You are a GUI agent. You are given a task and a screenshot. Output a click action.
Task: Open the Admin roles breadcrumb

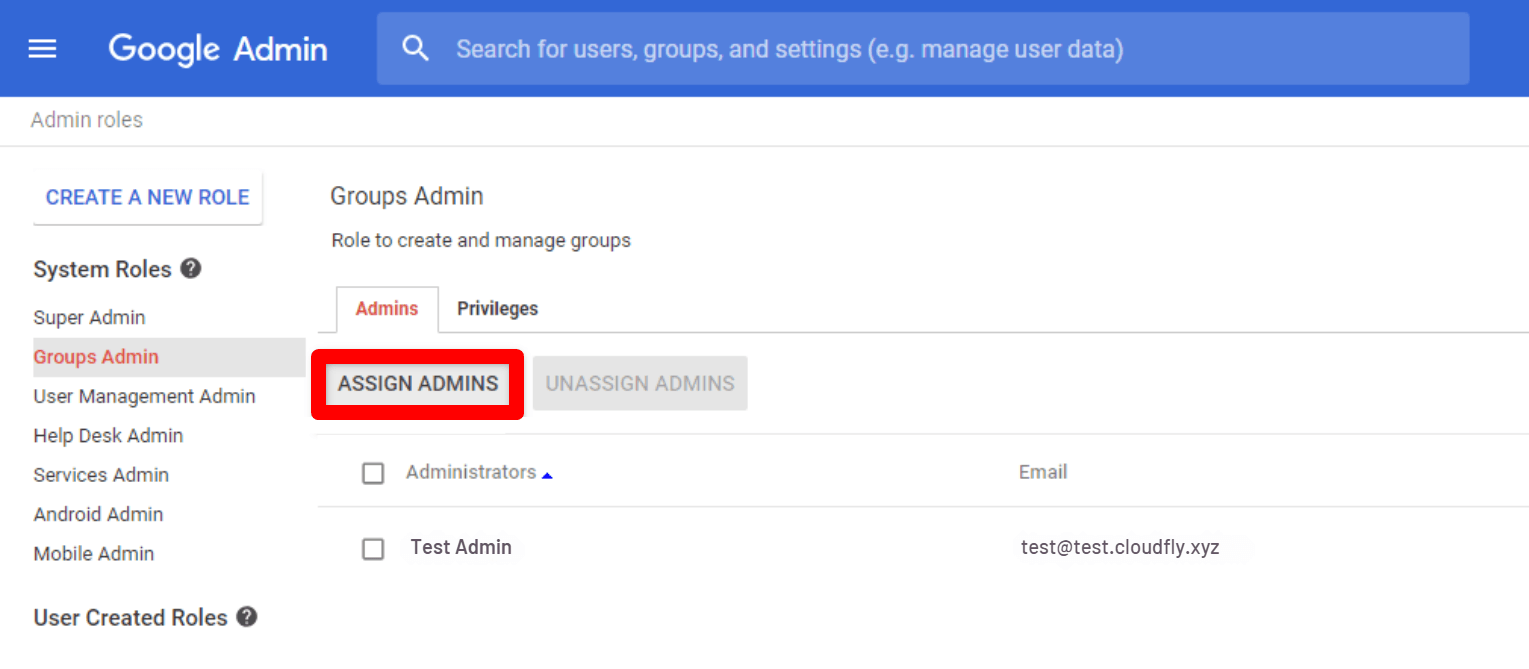86,119
